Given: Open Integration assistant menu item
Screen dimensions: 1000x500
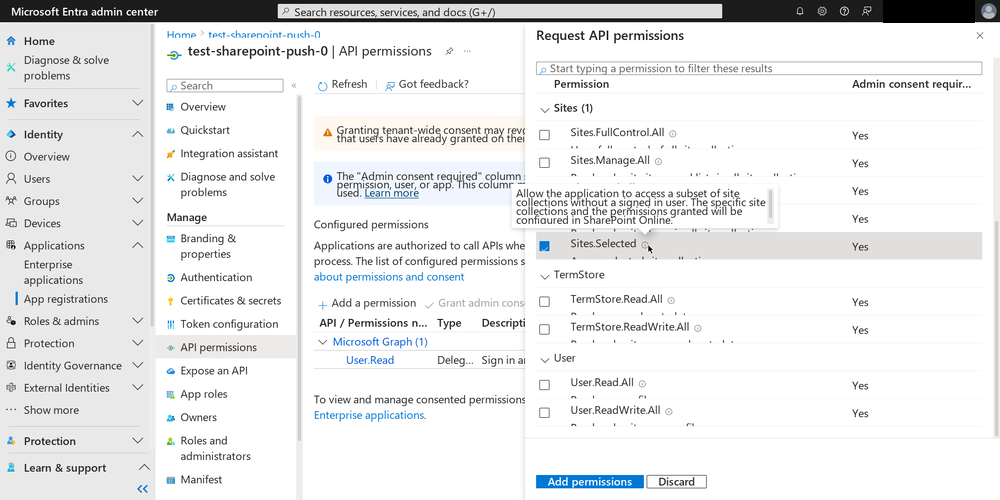Looking at the screenshot, I should (x=227, y=154).
